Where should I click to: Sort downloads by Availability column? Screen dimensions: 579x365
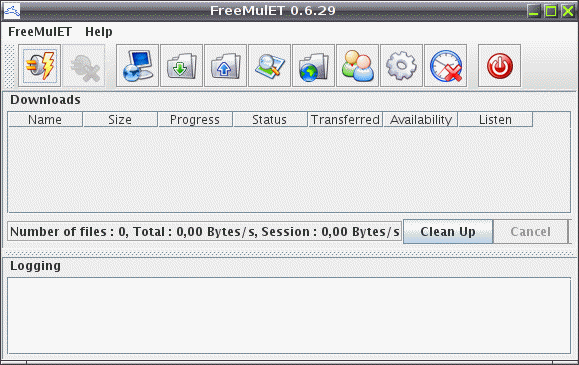420,120
